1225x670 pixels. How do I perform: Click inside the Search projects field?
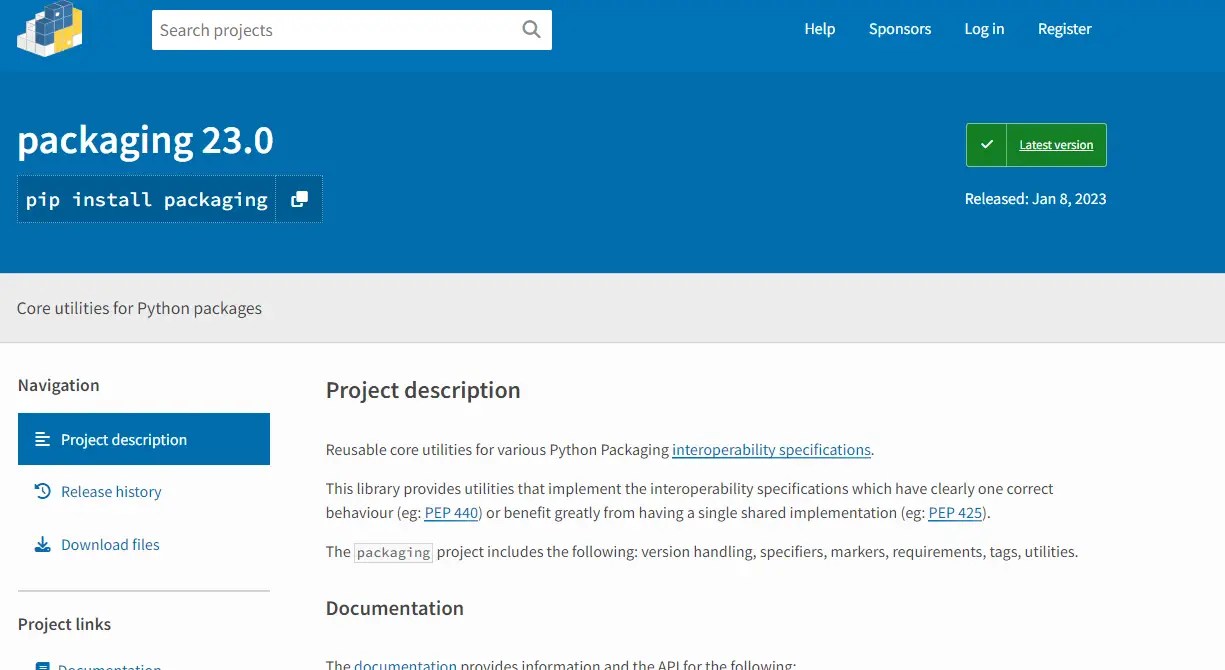330,30
